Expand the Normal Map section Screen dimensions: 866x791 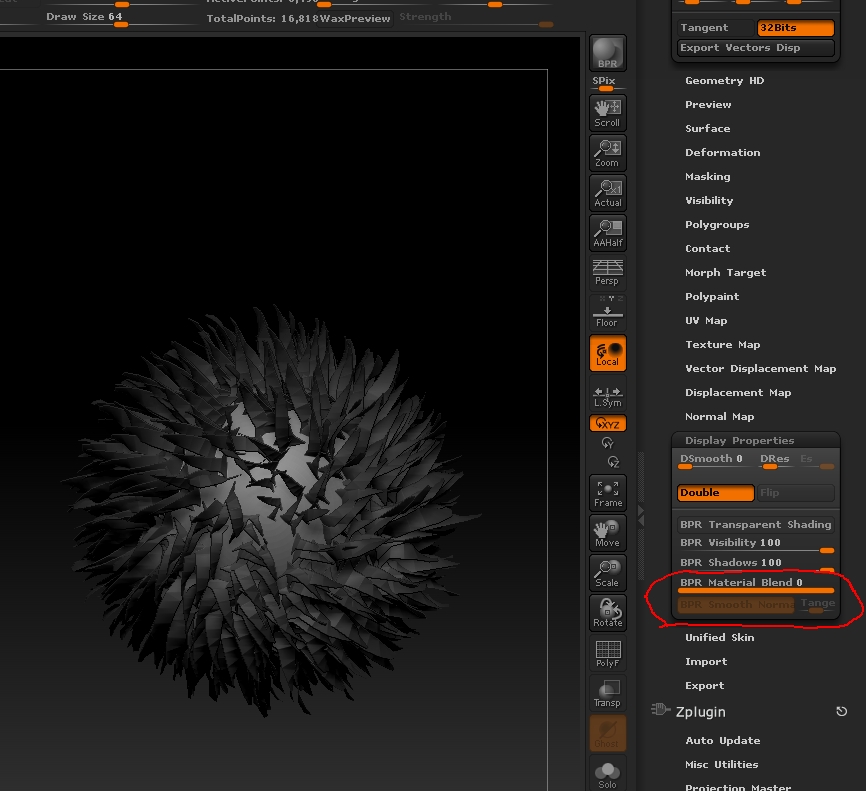[x=719, y=416]
